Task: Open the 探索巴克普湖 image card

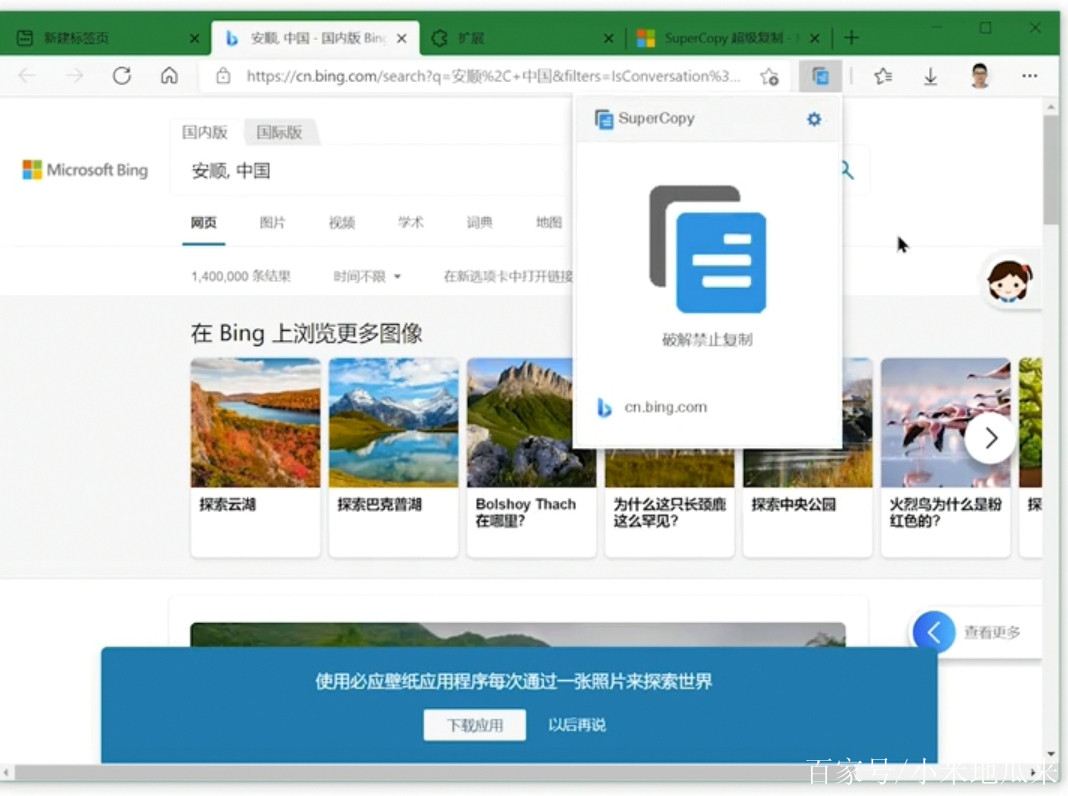Action: click(x=394, y=456)
